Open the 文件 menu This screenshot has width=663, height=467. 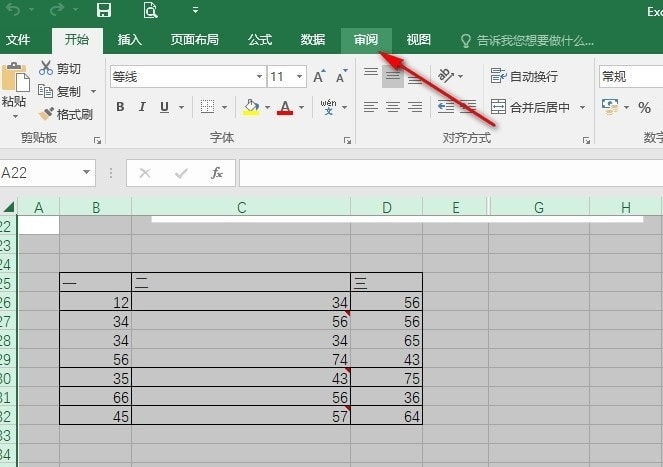click(18, 40)
